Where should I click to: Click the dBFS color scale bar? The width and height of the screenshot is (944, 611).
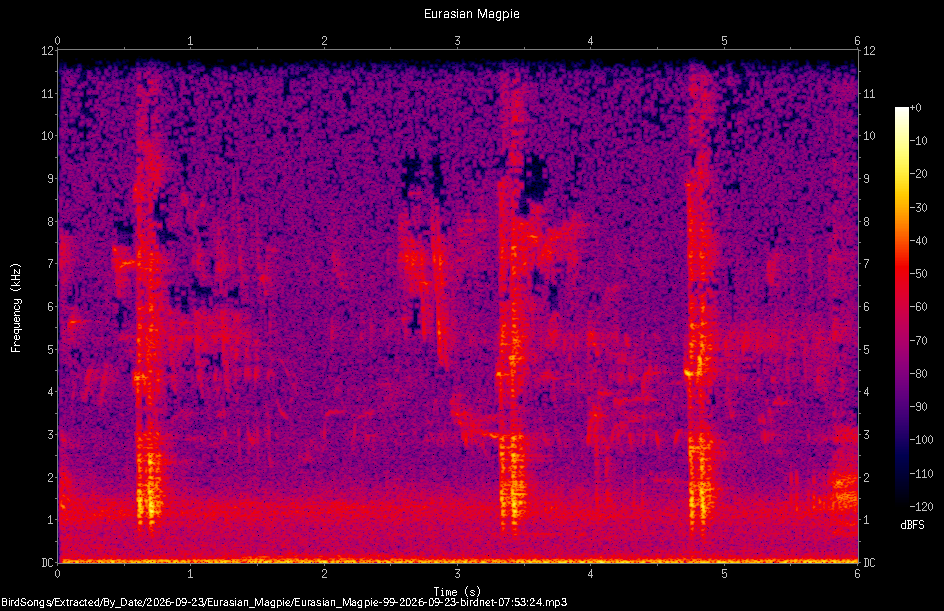pos(901,306)
